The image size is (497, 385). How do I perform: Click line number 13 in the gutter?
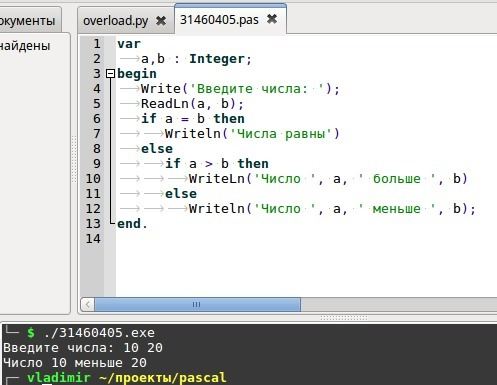(x=93, y=224)
